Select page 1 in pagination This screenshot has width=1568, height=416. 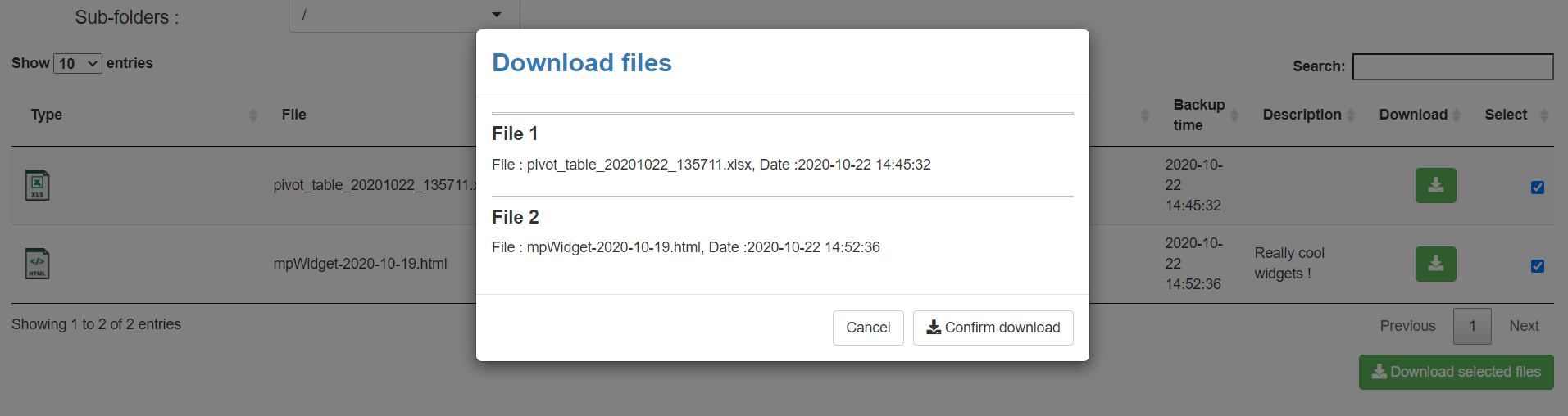coord(1472,326)
